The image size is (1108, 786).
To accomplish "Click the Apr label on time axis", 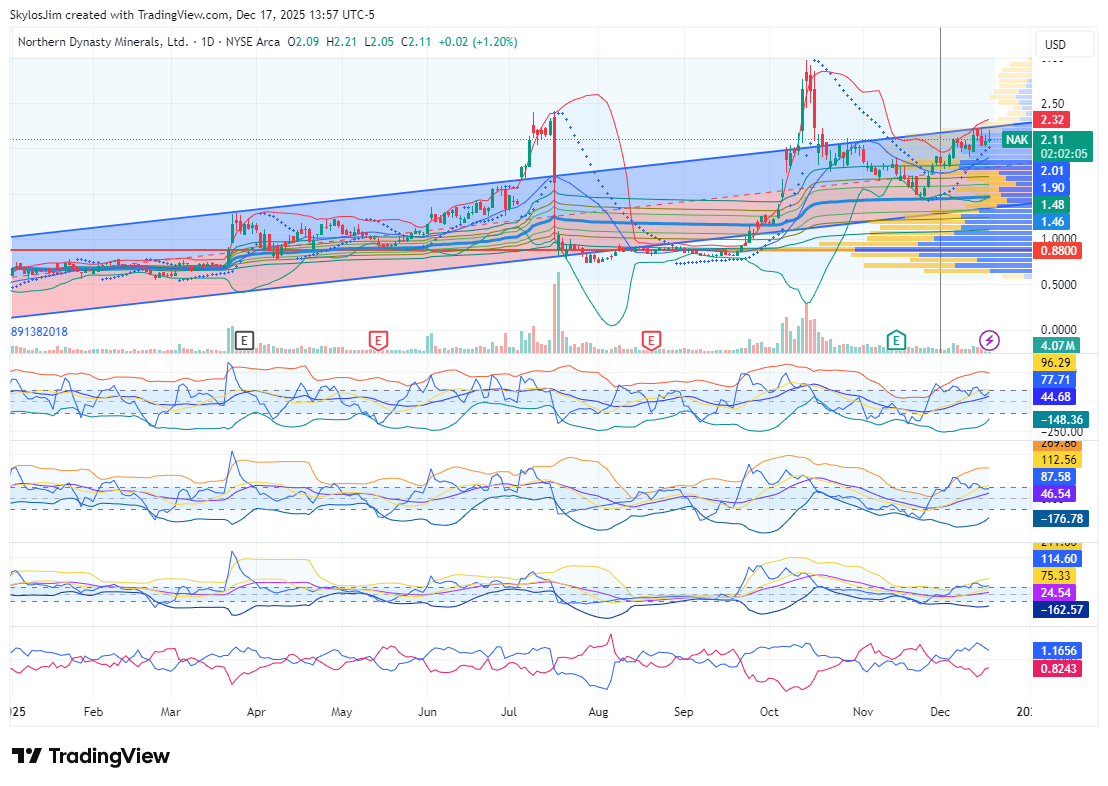I will (x=256, y=712).
